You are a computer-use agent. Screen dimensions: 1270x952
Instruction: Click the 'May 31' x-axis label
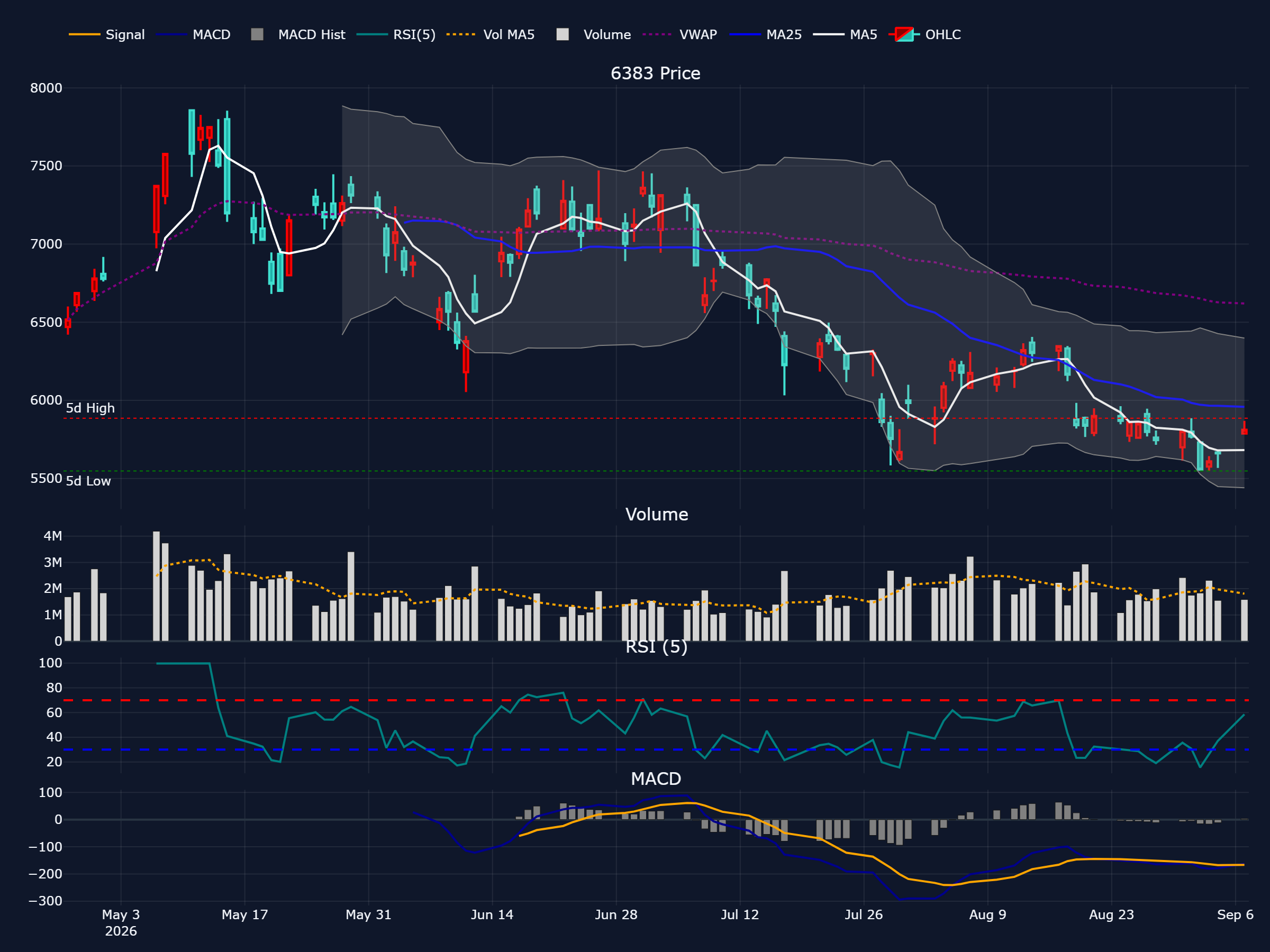click(369, 914)
